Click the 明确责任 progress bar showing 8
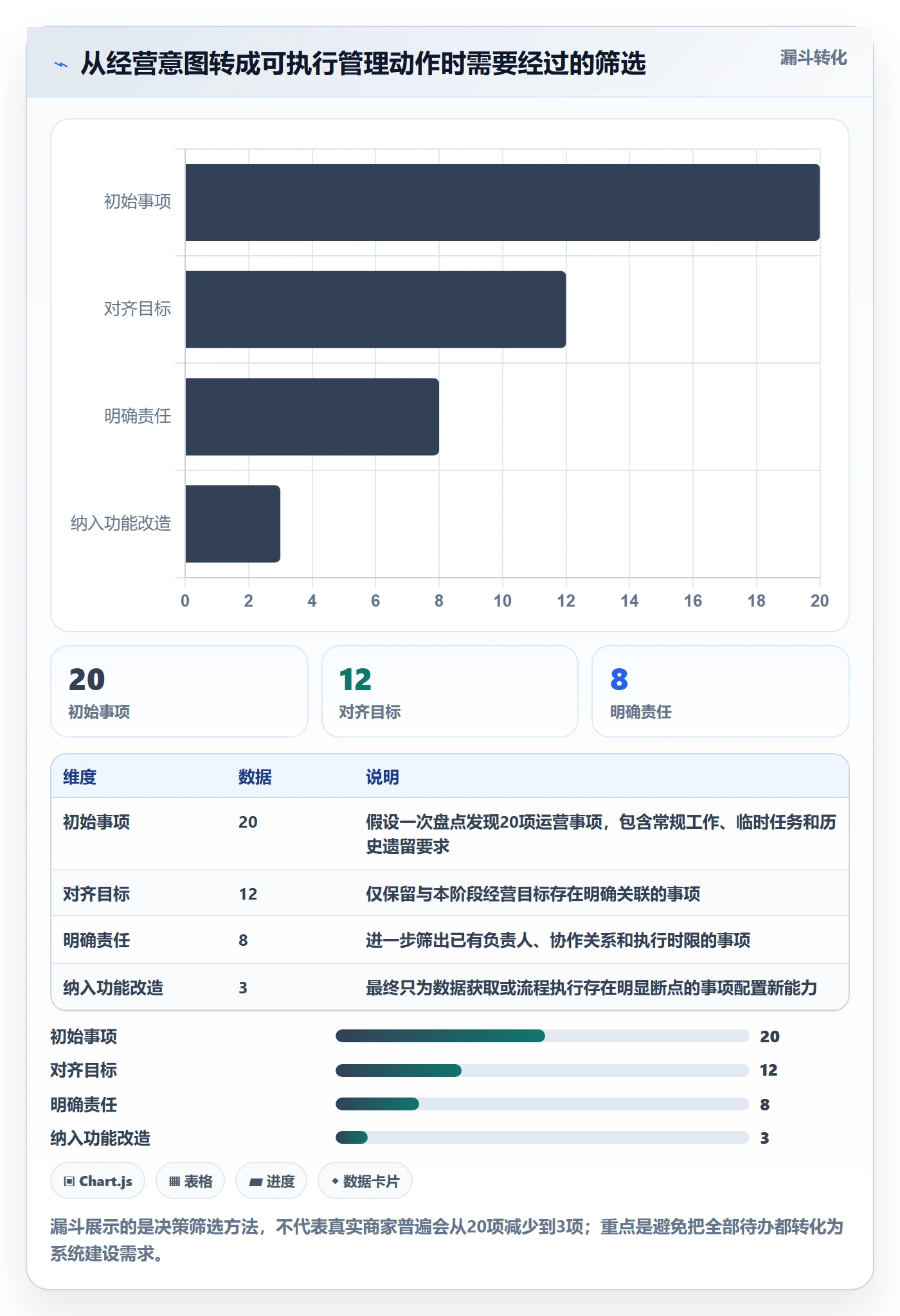This screenshot has height=1316, width=900. point(543,1104)
